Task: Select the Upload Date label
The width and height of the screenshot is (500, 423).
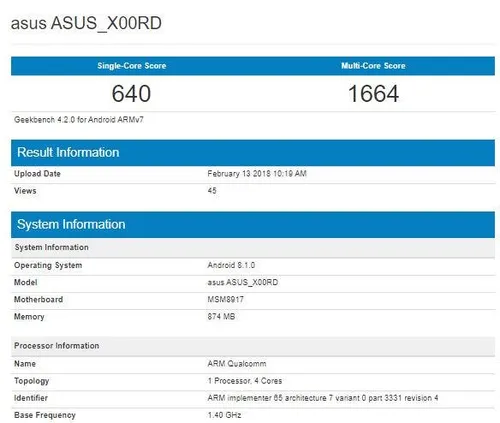Action: pyautogui.click(x=37, y=174)
